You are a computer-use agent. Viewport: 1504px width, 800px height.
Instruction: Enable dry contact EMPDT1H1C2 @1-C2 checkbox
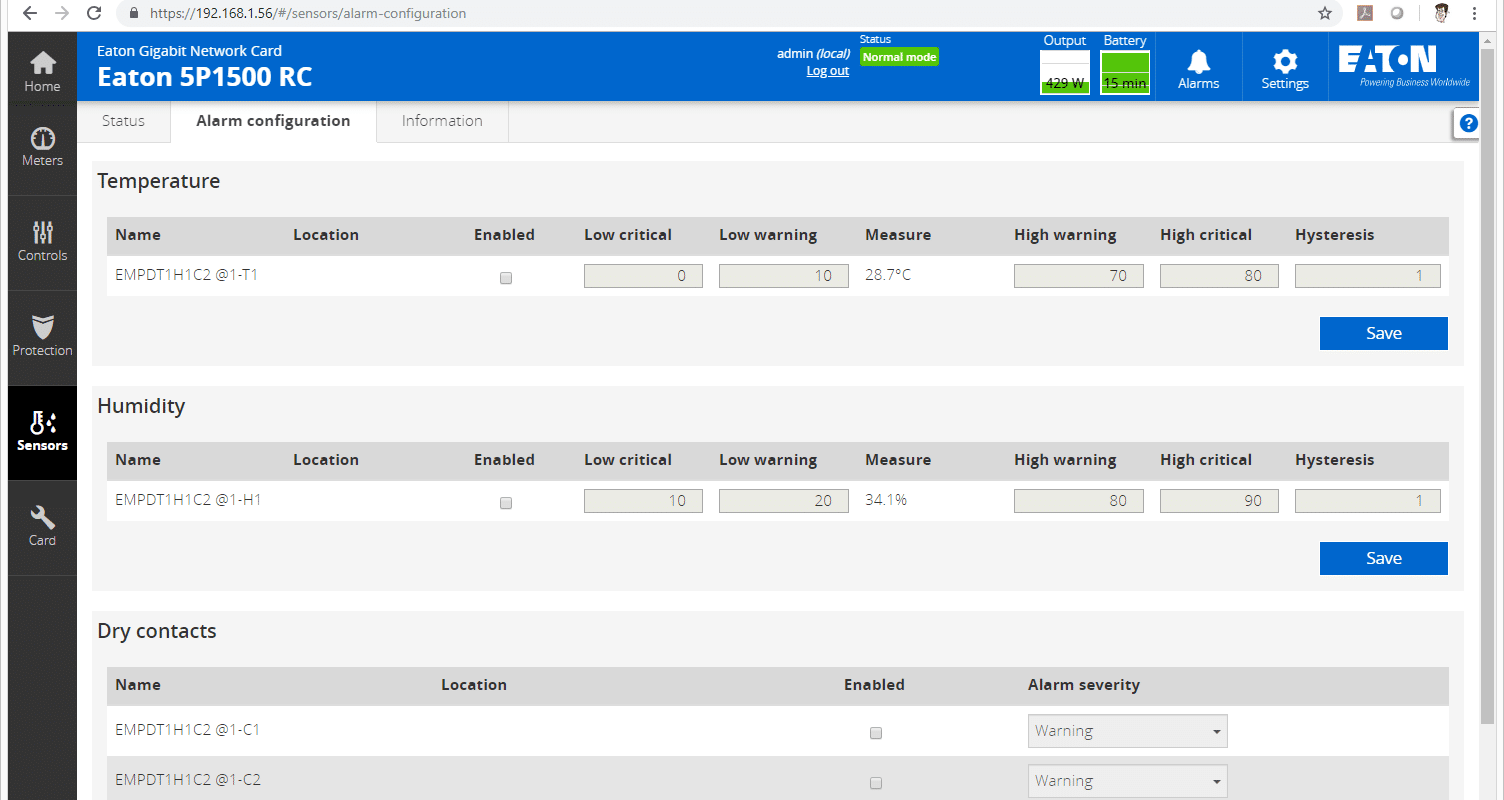coord(876,783)
